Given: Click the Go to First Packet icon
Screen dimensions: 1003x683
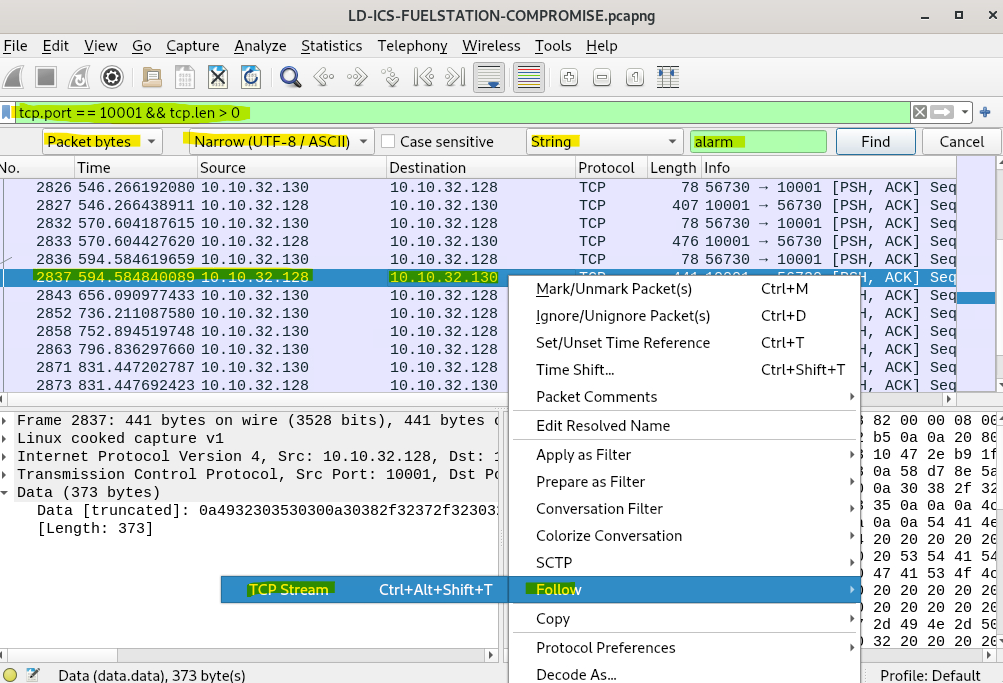Looking at the screenshot, I should [422, 77].
